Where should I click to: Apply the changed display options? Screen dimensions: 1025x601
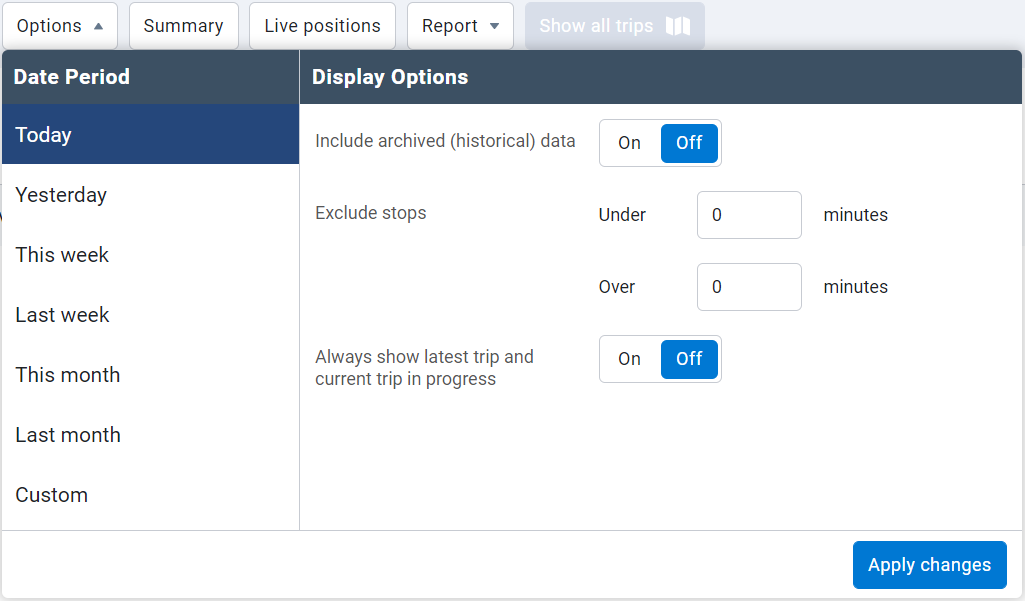tap(929, 565)
